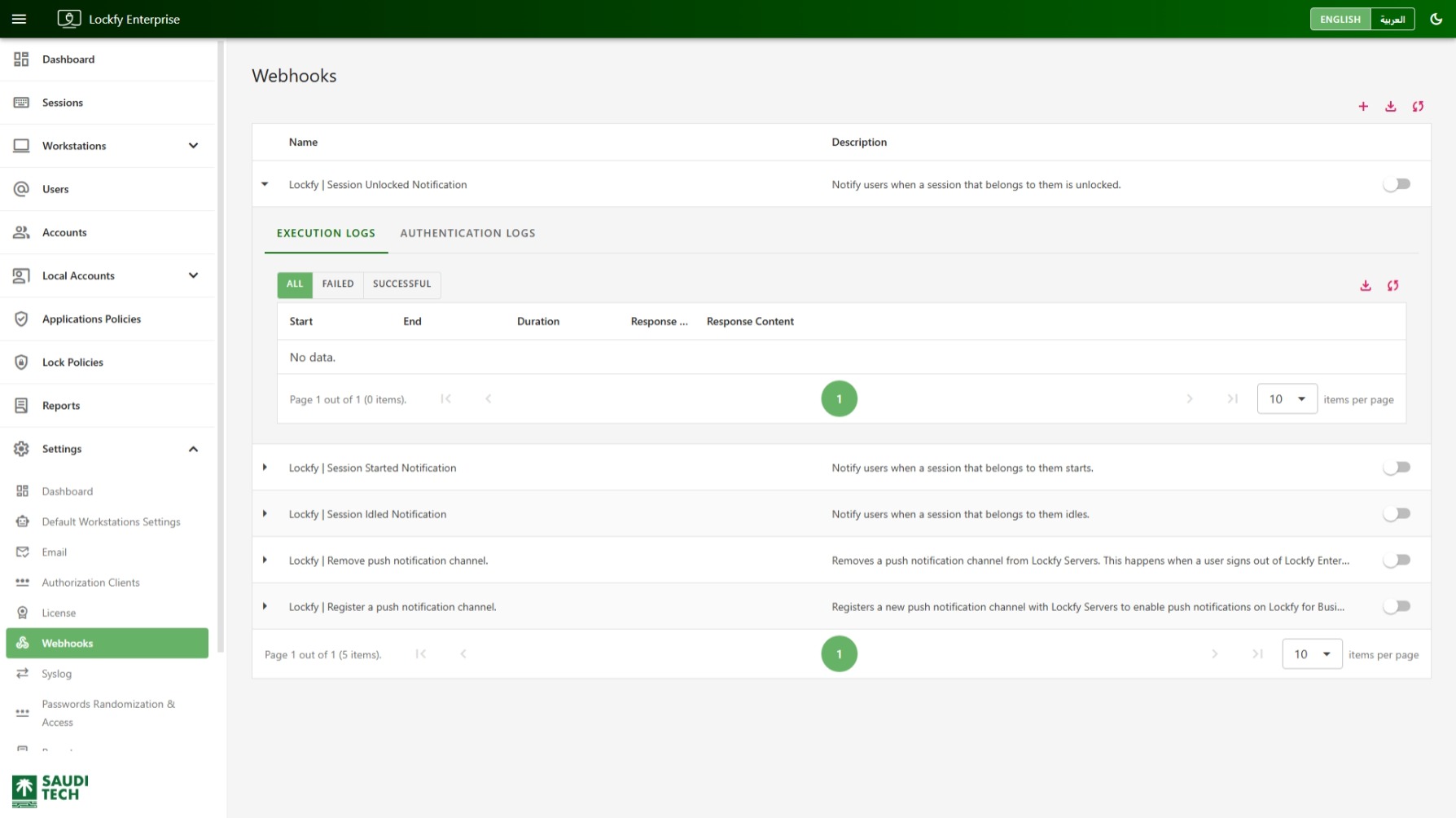Screen dimensions: 1456x818
Task: Enable Session Started Notification webhook
Action: (x=1397, y=468)
